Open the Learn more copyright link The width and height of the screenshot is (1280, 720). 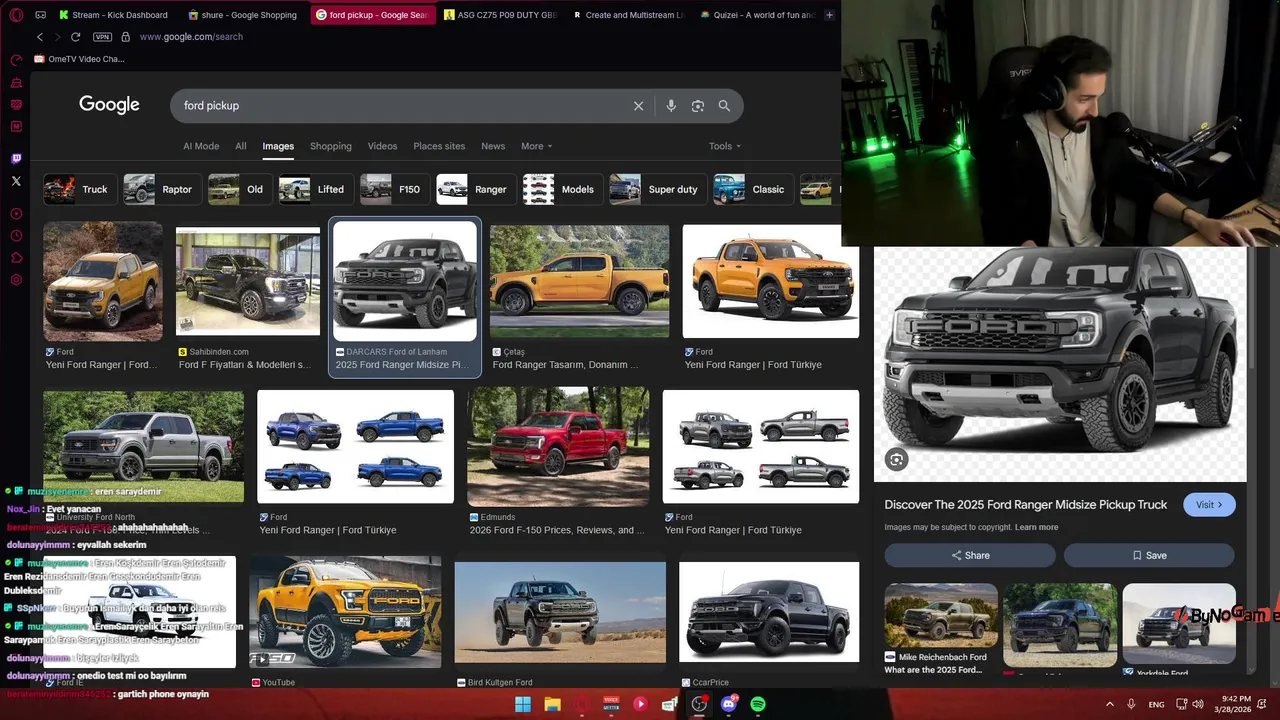point(1035,527)
